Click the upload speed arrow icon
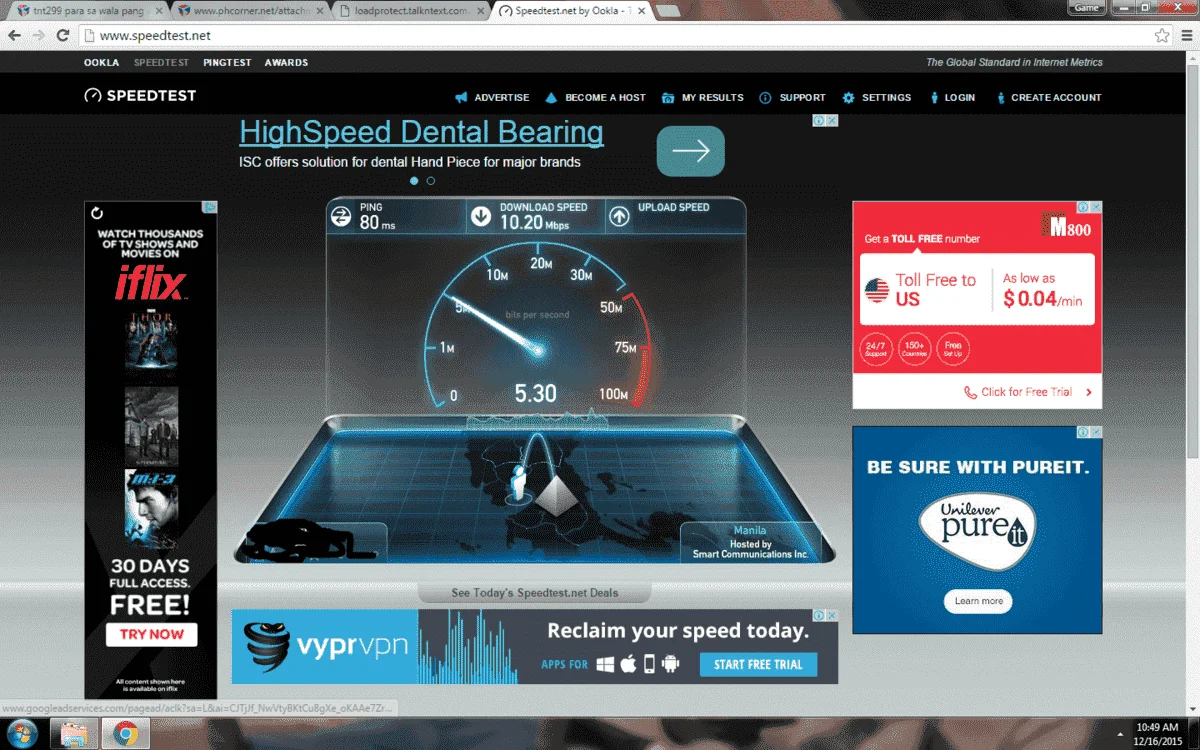 coord(619,216)
